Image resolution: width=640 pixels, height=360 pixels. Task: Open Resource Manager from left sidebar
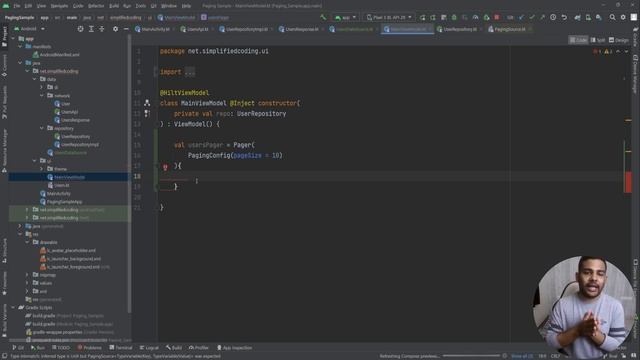4,150
